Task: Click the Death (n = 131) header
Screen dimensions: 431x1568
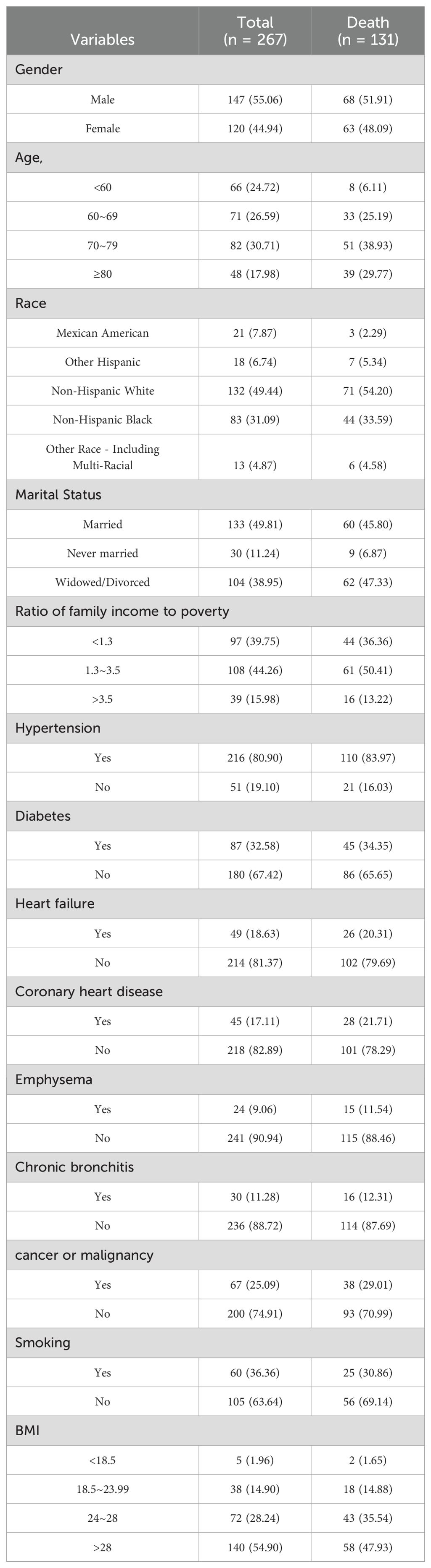Action: tap(368, 31)
